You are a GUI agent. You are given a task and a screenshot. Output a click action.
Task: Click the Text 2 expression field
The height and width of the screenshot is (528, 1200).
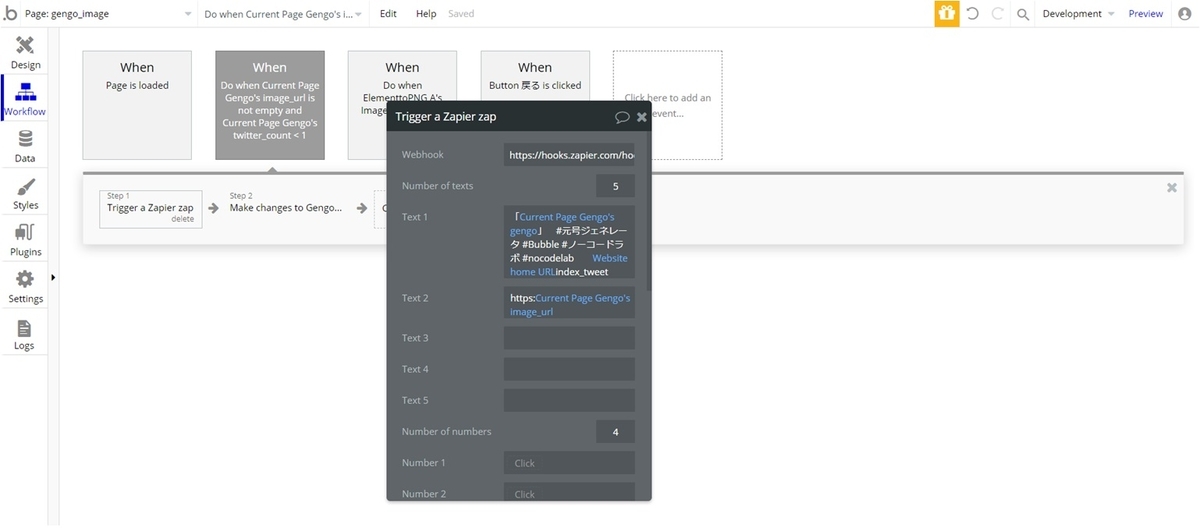point(569,304)
